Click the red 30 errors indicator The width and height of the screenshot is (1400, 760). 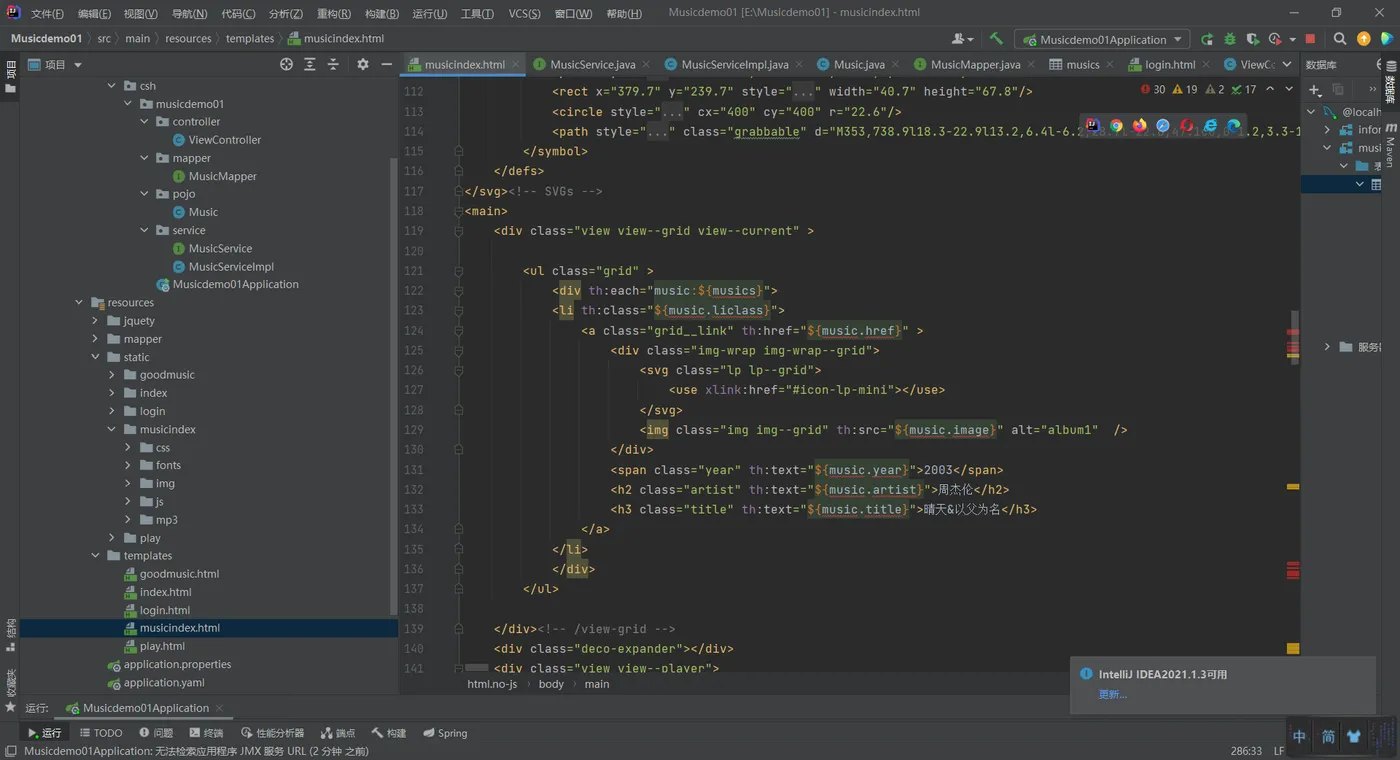point(1153,89)
